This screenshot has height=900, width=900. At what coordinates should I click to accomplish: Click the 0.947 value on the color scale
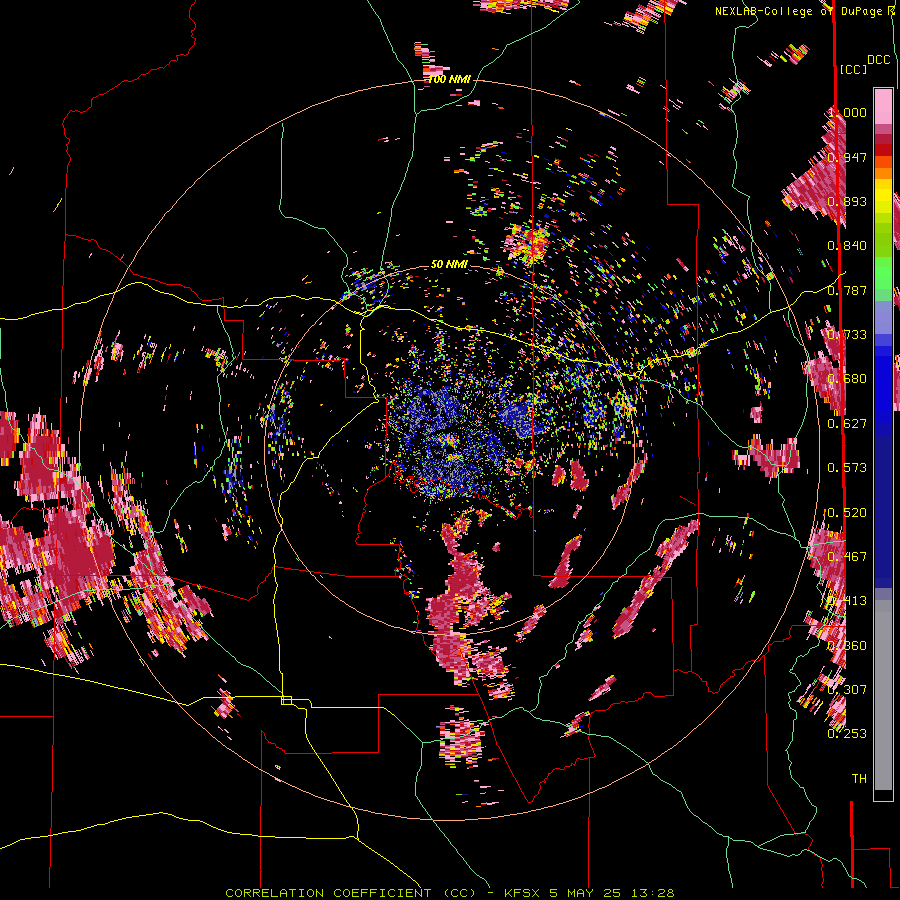(847, 157)
